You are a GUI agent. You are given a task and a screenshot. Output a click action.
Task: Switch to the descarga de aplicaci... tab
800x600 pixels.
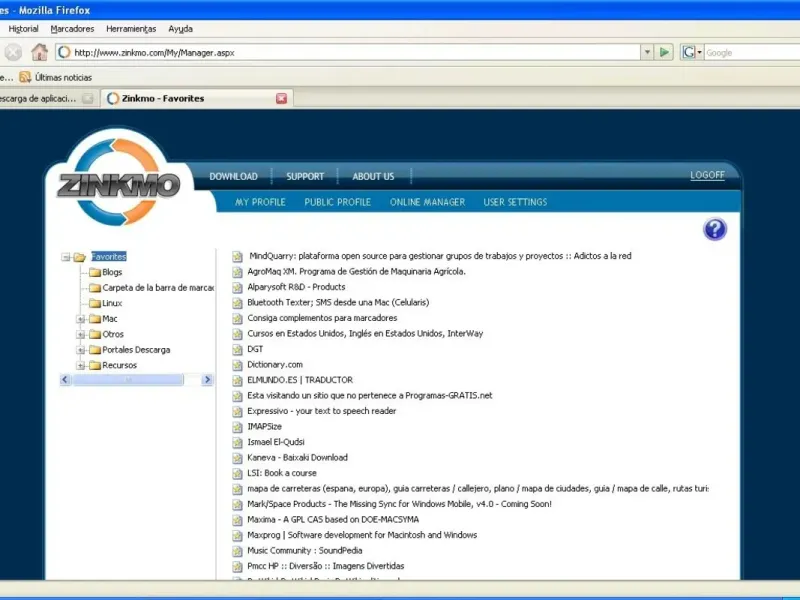(47, 98)
